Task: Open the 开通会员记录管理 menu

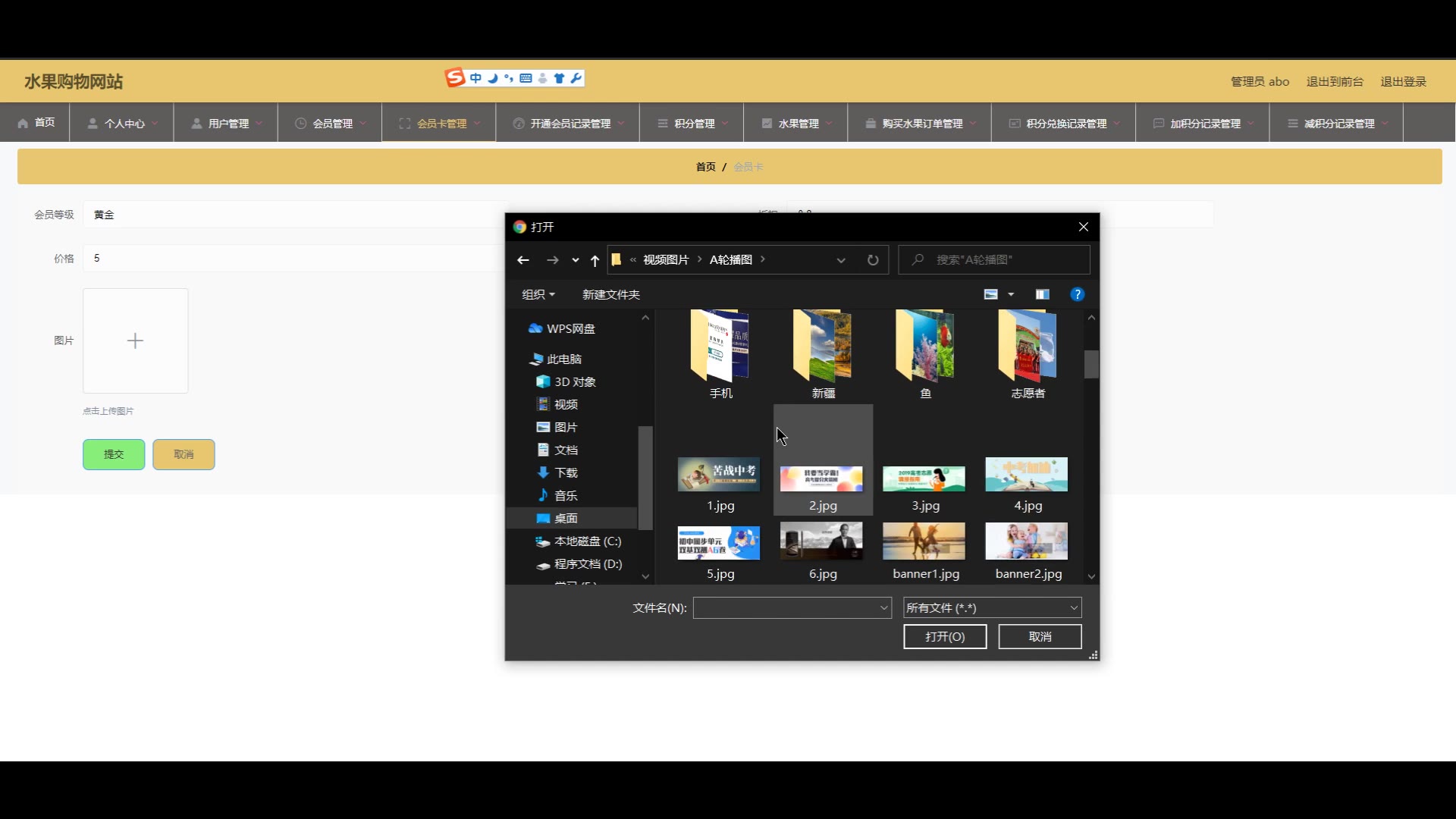Action: coord(568,123)
